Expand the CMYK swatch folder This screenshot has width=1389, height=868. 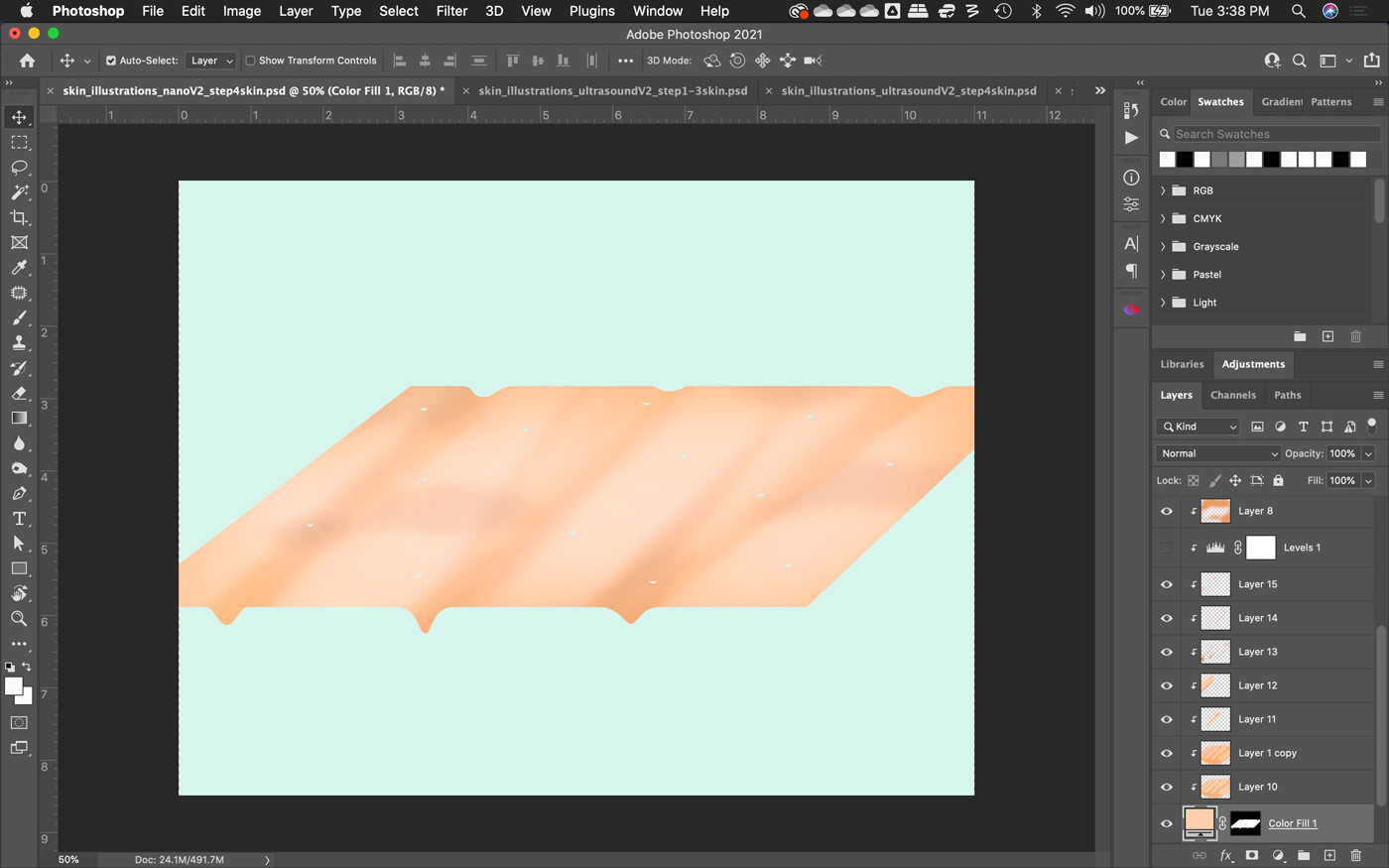[1163, 218]
